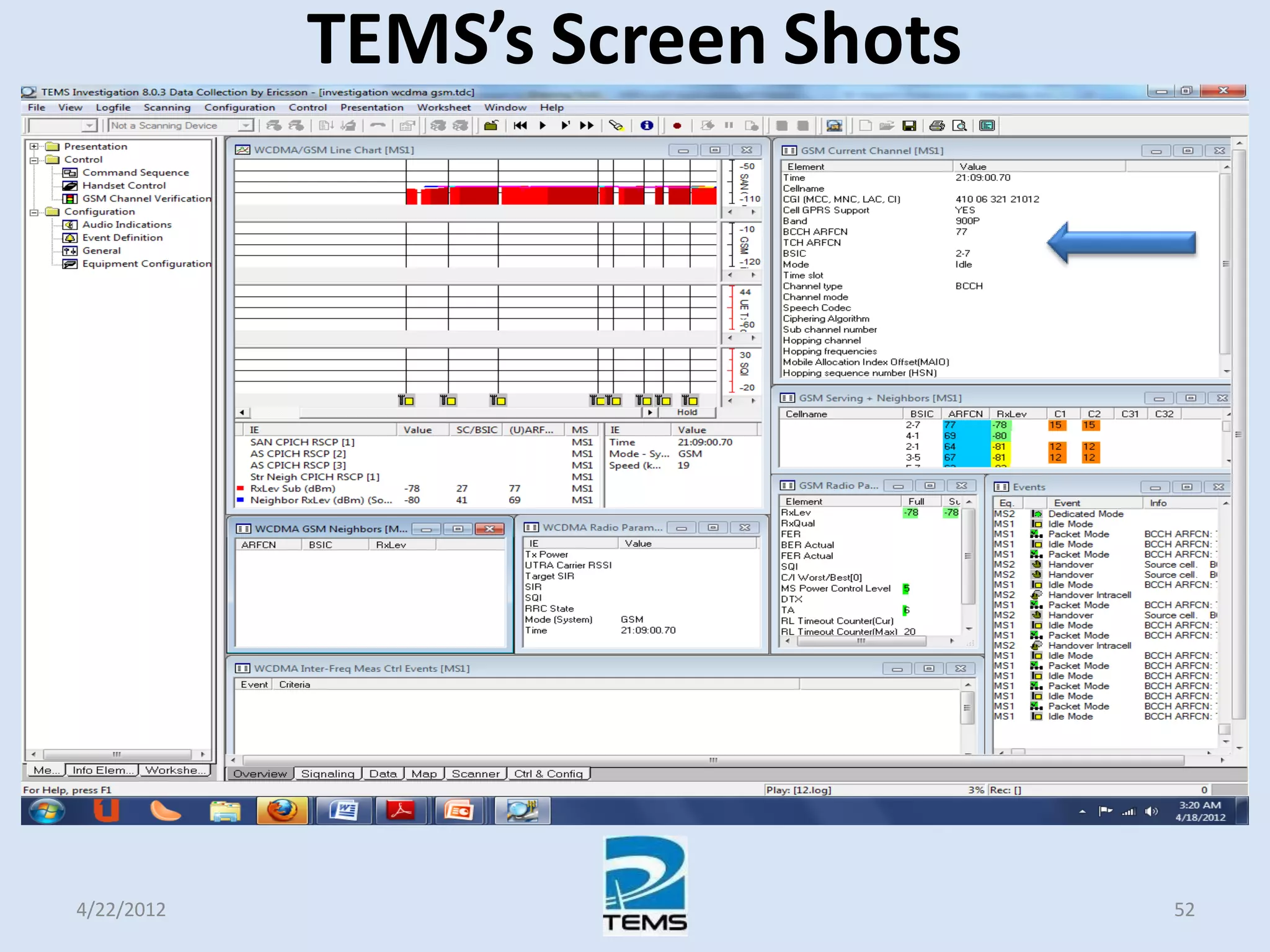The width and height of the screenshot is (1270, 952).
Task: Click the status window icon at toolbar end
Action: (987, 126)
